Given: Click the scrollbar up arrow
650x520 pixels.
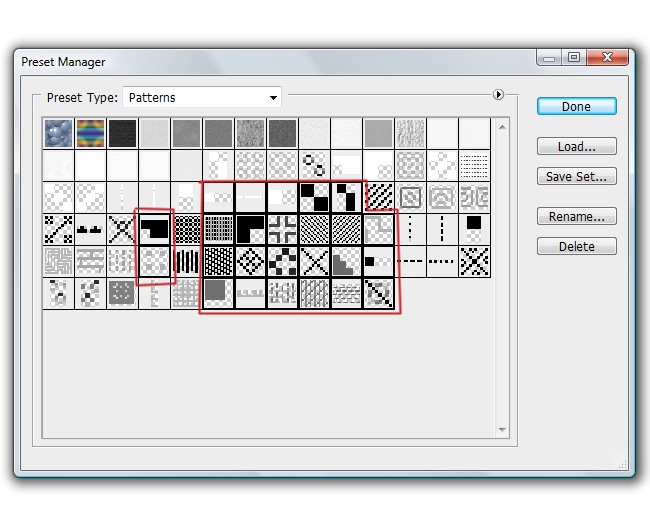Looking at the screenshot, I should pos(502,126).
